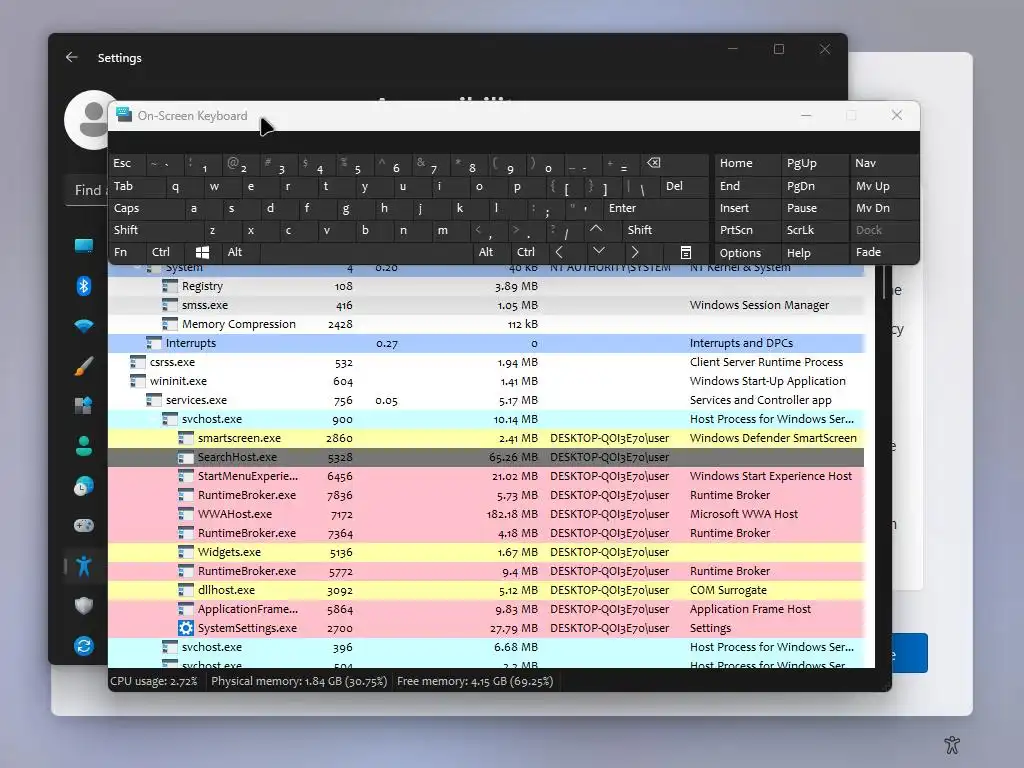
Task: Select the Interrupts process row
Action: pyautogui.click(x=486, y=343)
